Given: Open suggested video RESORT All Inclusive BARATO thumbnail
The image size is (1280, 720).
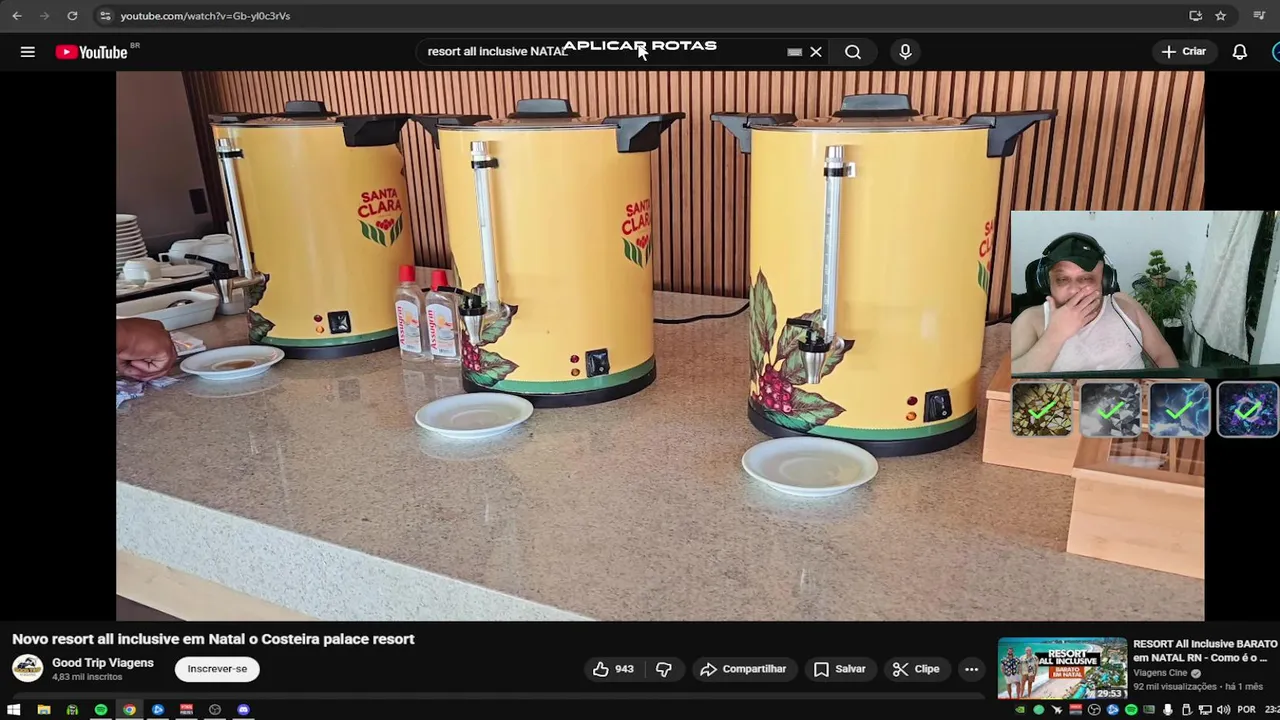Looking at the screenshot, I should click(x=1062, y=668).
